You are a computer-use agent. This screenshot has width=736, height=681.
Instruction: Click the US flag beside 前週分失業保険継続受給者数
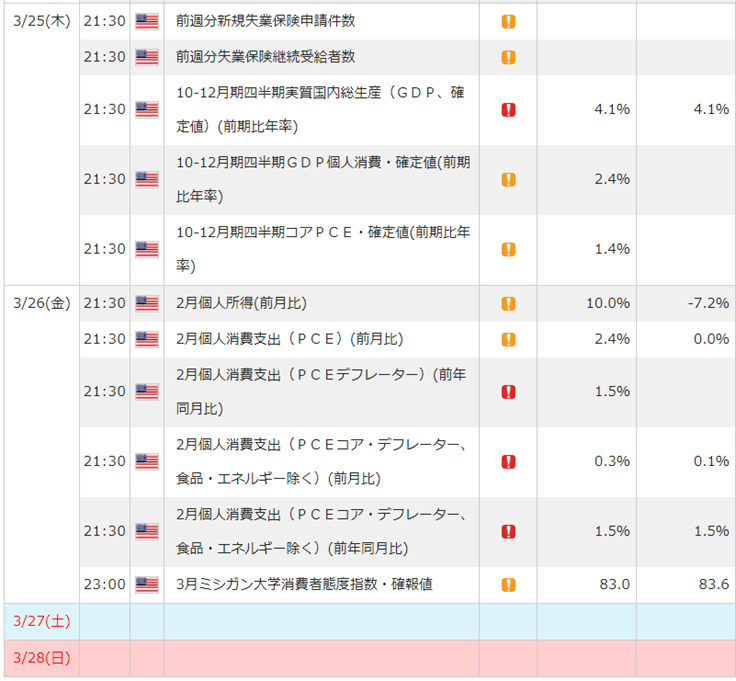147,57
